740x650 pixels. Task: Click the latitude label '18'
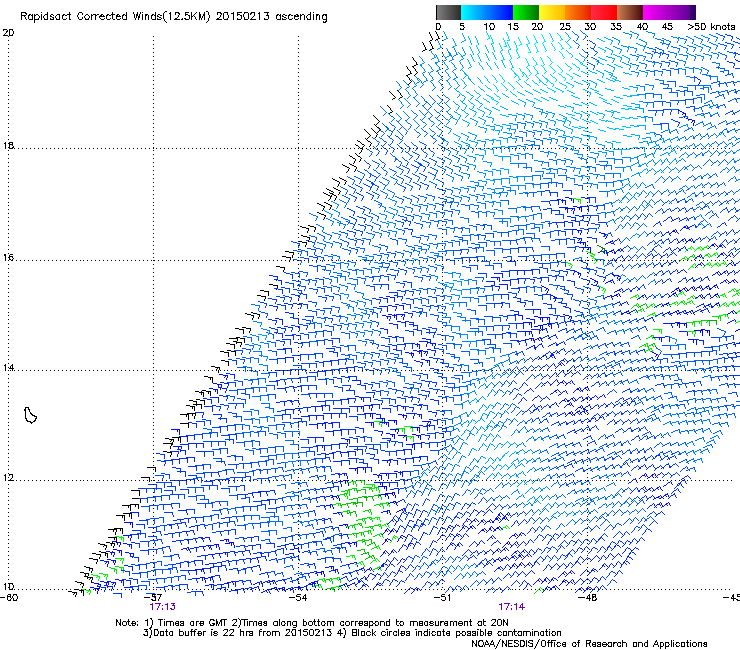pos(8,145)
